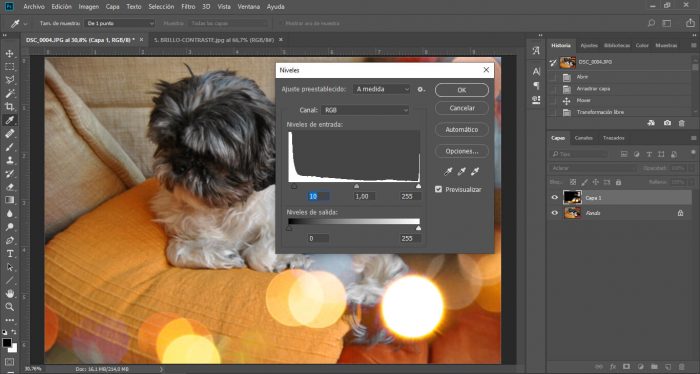Viewport: 700px width, 374px height.
Task: Create a new group with folder icon
Action: point(654,367)
